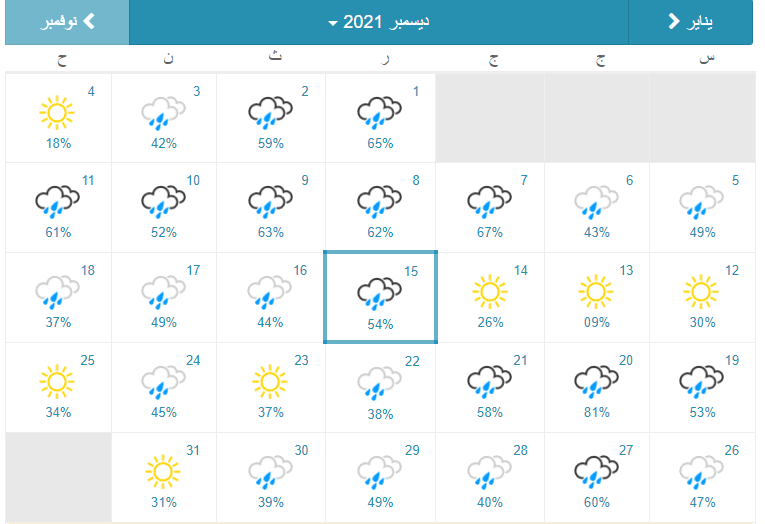Select day number 10 in the calendar

click(193, 180)
